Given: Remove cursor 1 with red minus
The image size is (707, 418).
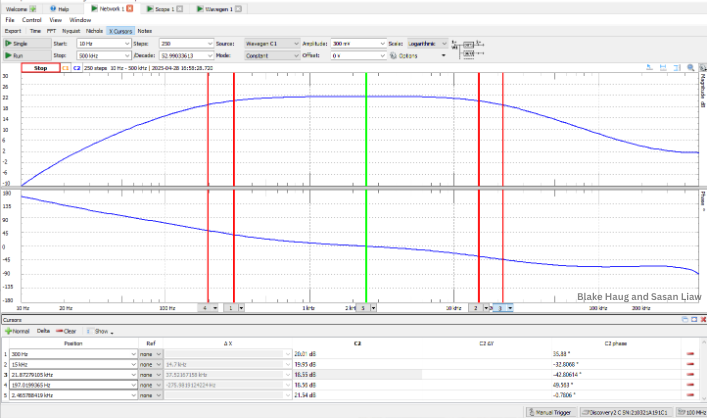Looking at the screenshot, I should (690, 354).
